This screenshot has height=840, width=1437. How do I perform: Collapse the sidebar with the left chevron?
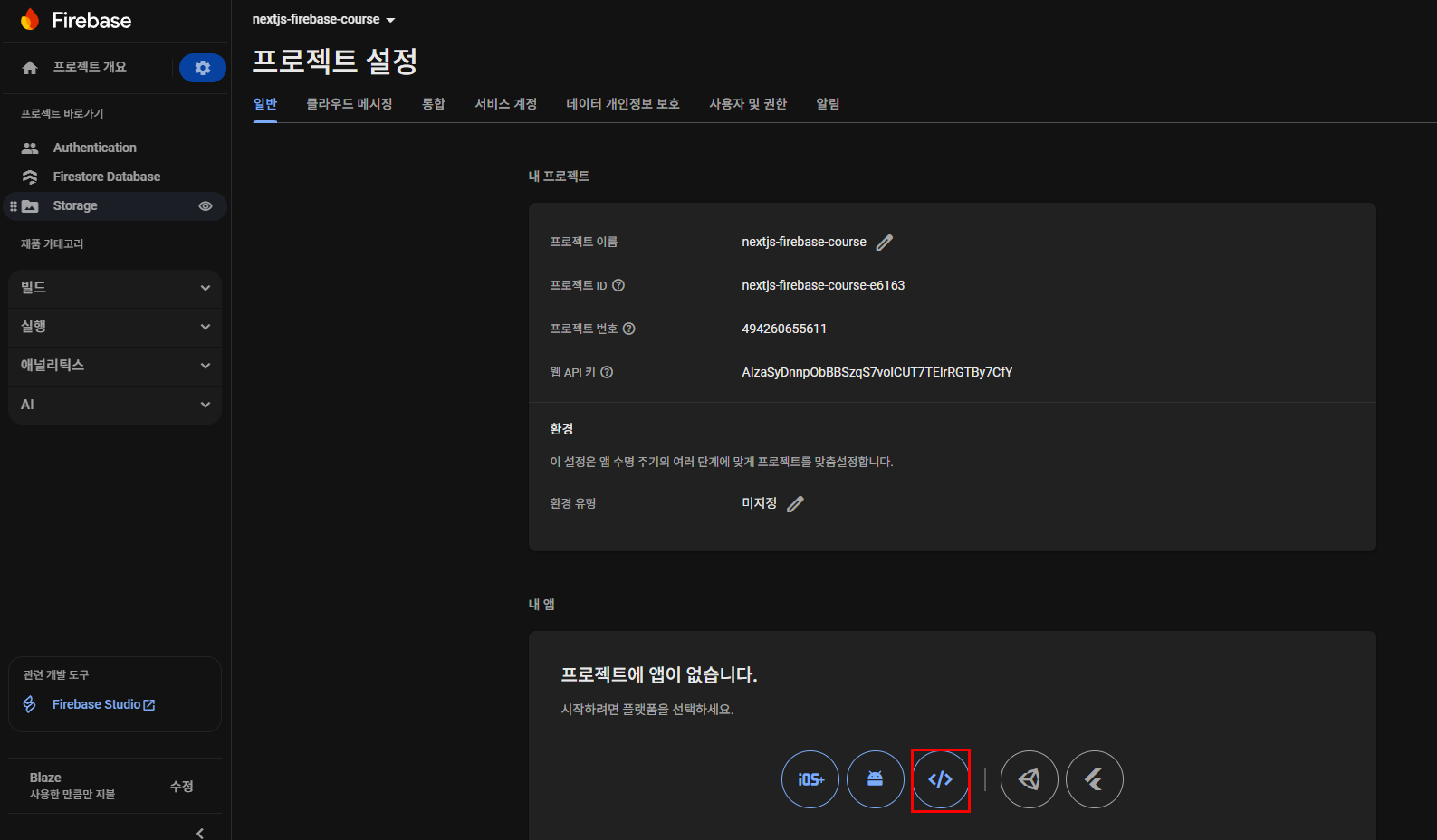[200, 833]
